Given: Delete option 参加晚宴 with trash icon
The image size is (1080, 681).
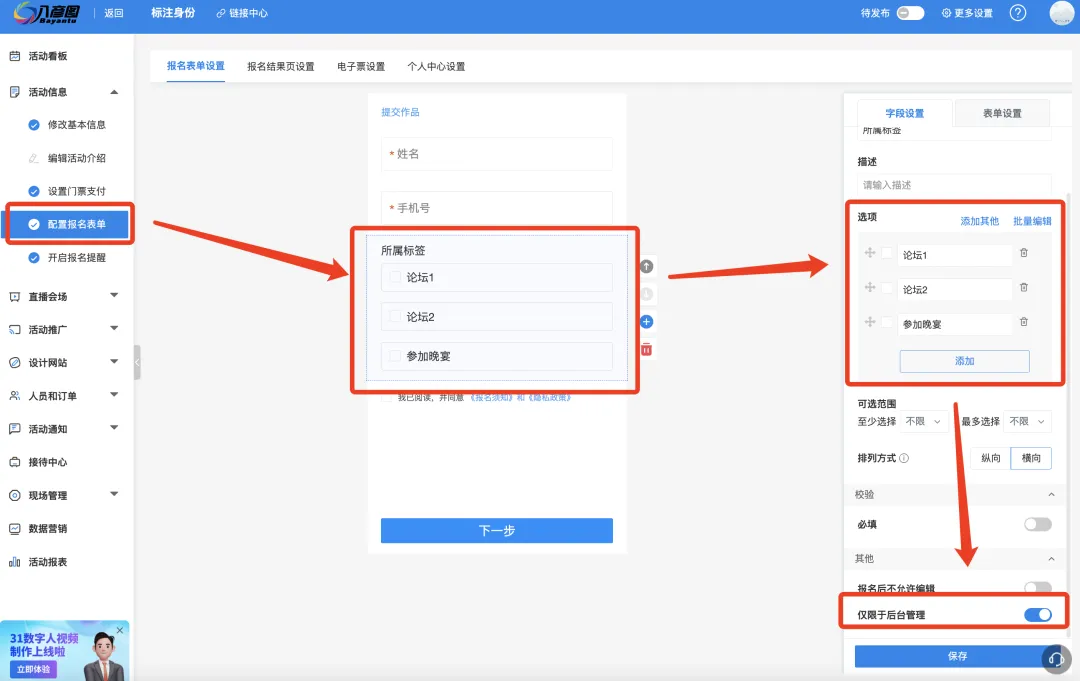Looking at the screenshot, I should tap(1023, 322).
